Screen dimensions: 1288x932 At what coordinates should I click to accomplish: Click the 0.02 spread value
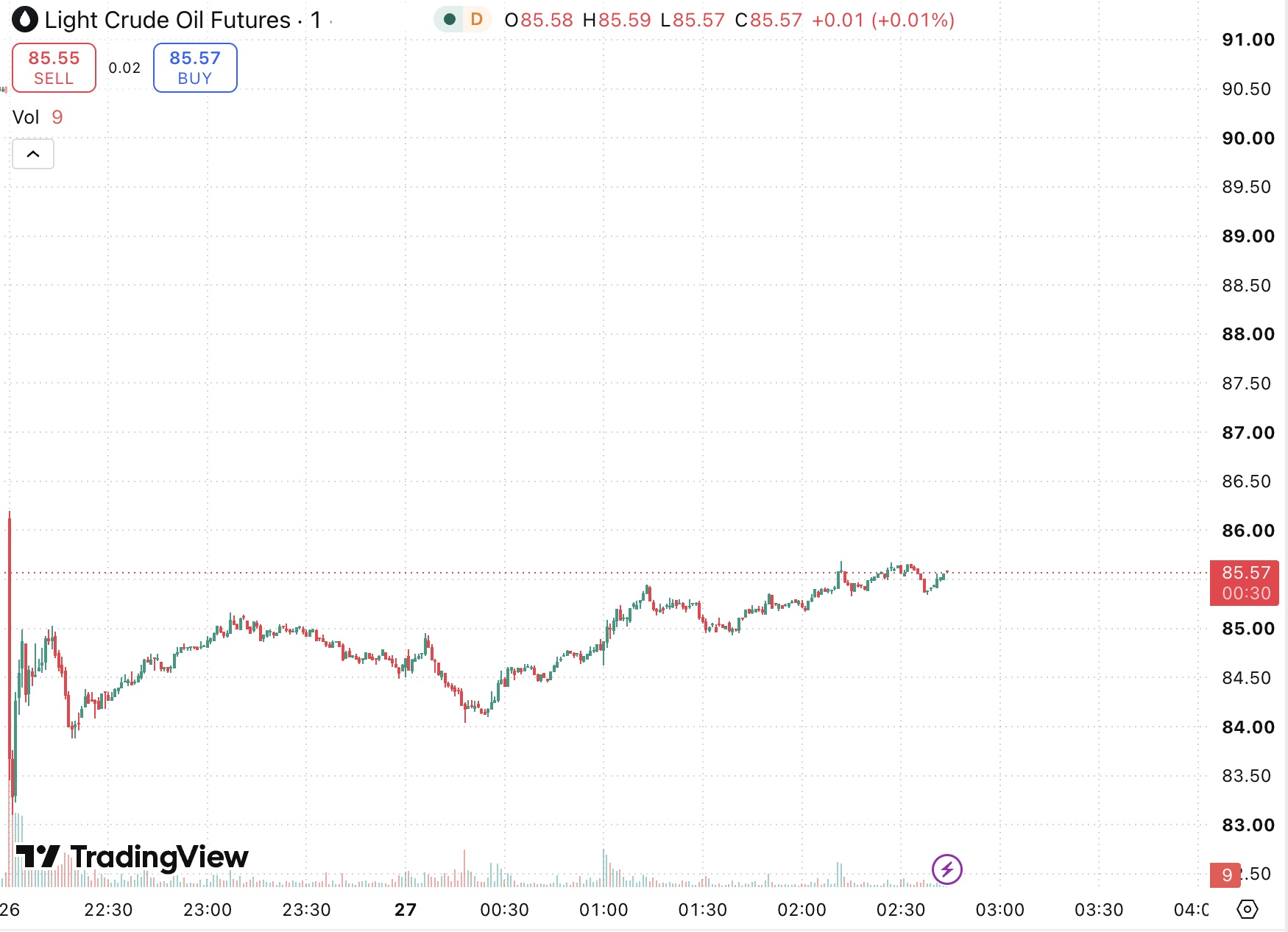(x=124, y=68)
